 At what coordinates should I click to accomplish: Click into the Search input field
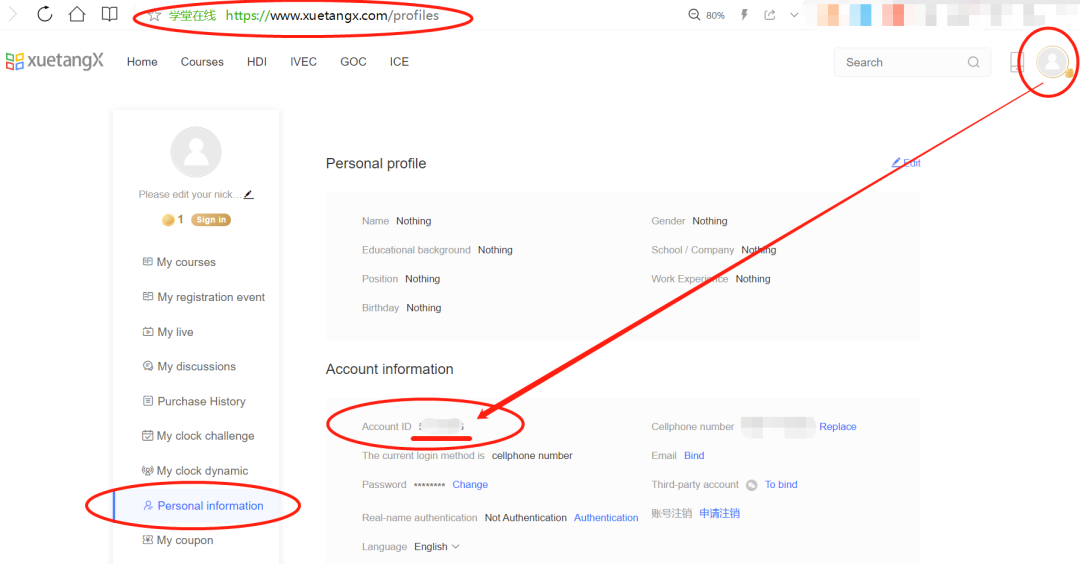pos(900,62)
